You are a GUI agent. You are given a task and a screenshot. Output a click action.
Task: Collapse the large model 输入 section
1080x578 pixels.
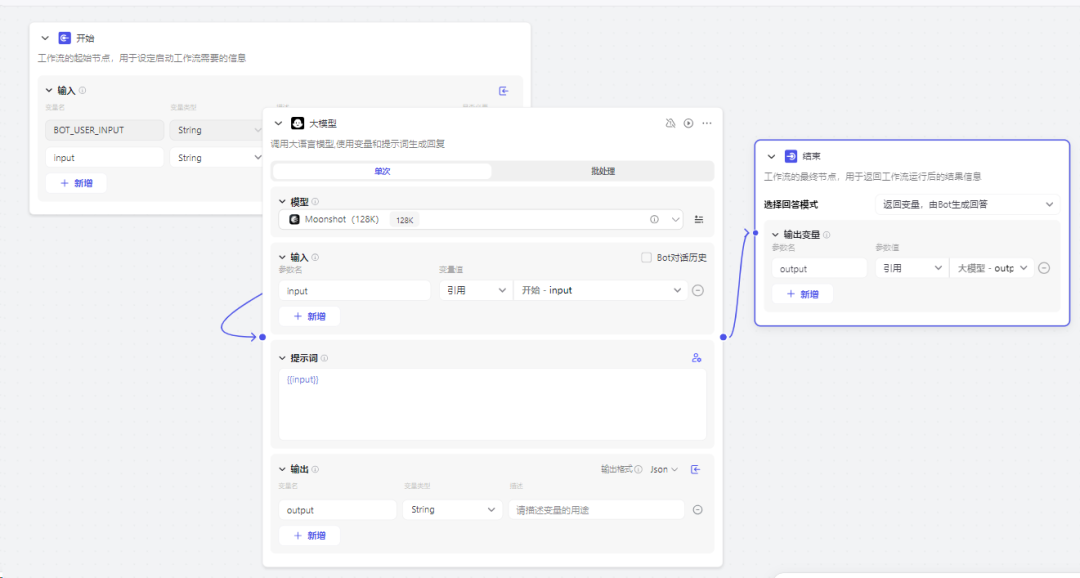click(x=282, y=258)
